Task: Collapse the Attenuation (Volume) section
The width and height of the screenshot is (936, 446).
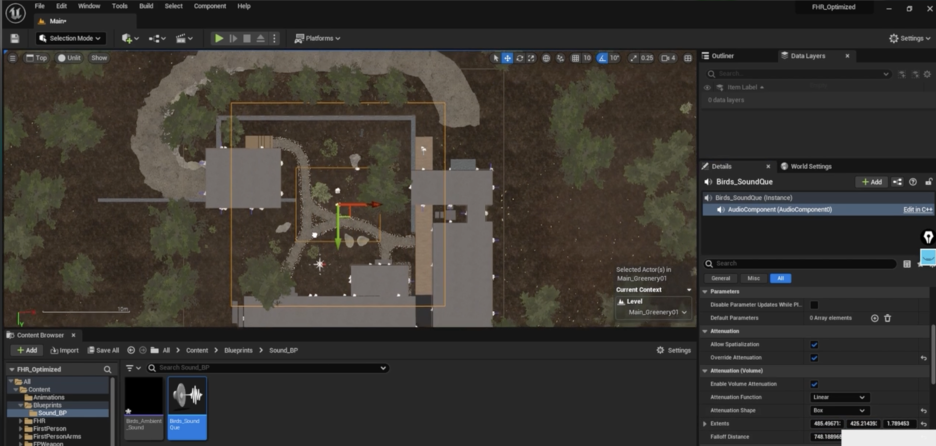Action: [x=705, y=371]
